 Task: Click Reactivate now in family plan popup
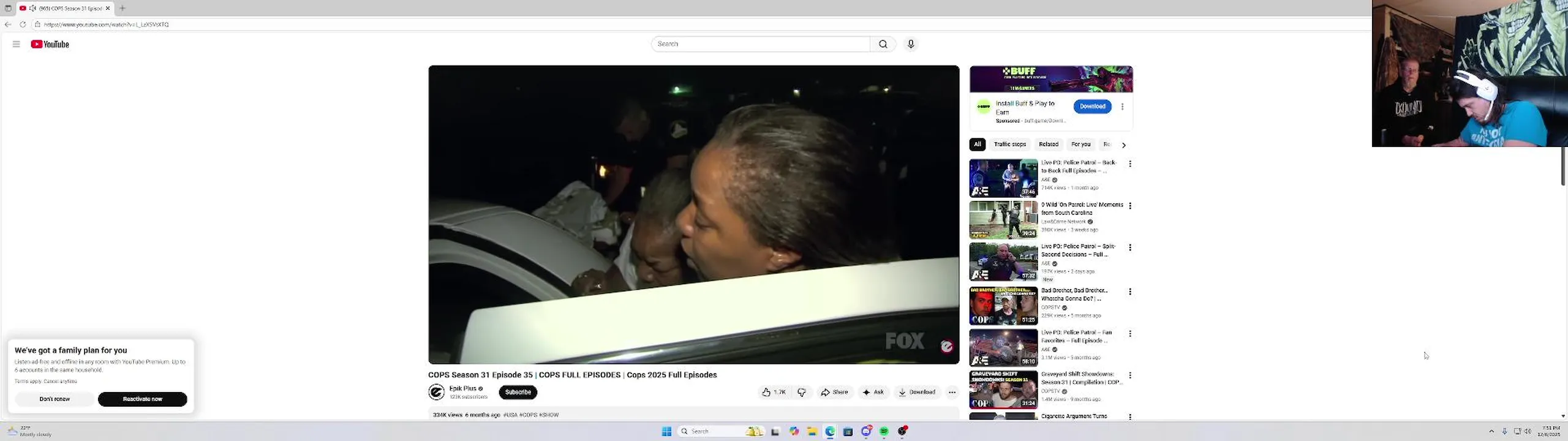click(142, 399)
